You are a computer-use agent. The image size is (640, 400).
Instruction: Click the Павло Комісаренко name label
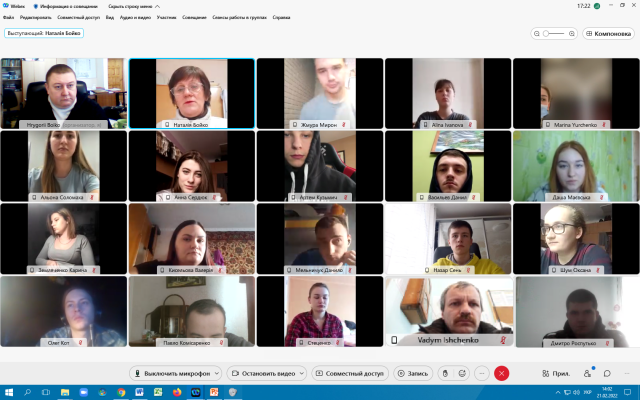187,343
